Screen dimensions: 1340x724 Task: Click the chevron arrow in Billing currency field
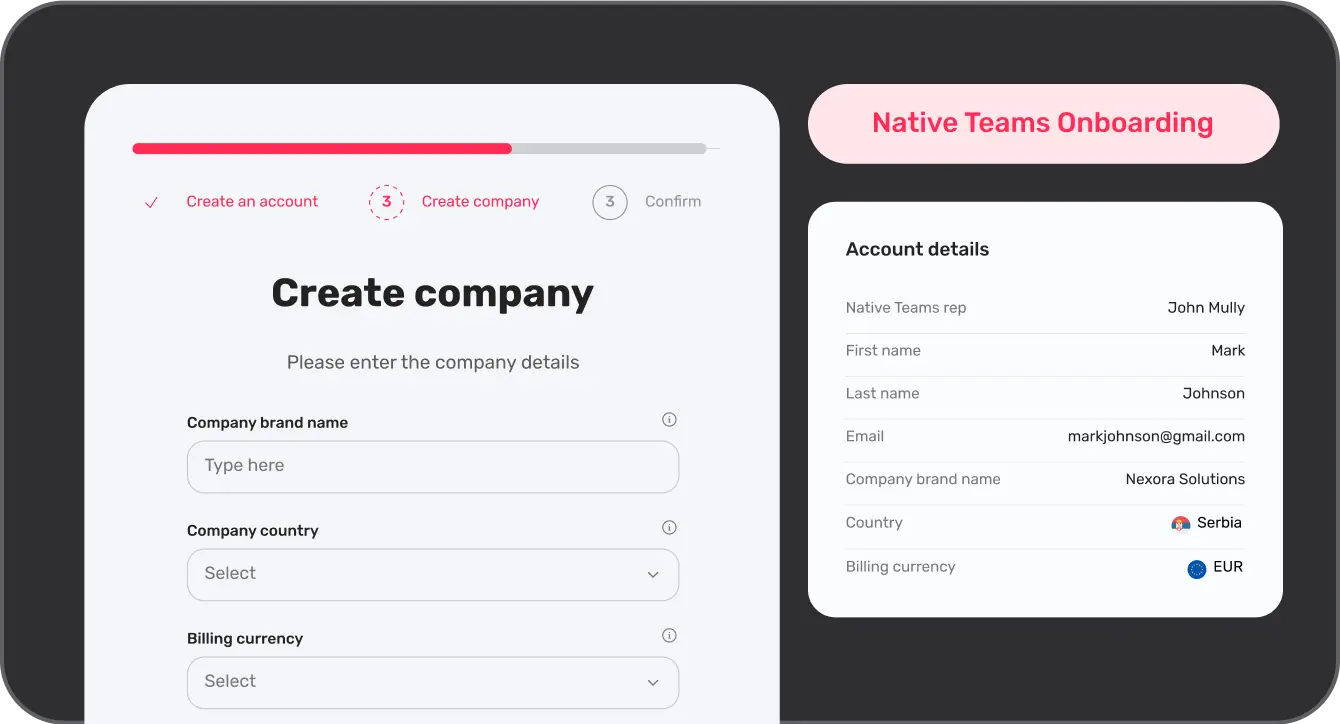pos(653,683)
